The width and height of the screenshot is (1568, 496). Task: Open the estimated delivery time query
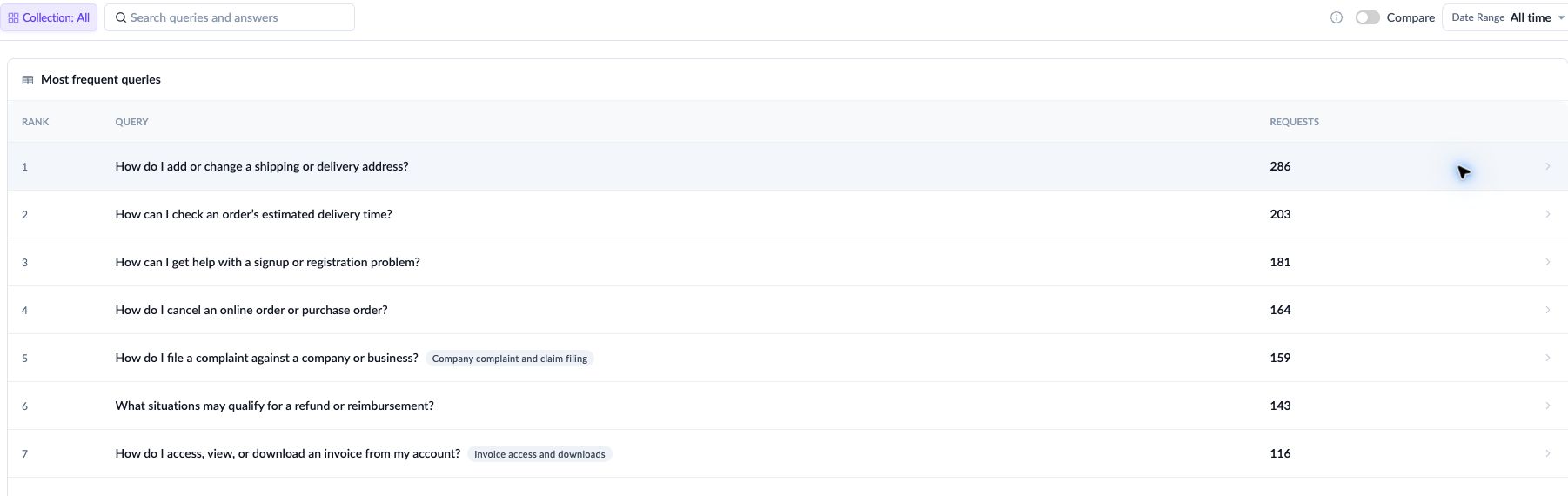[254, 214]
